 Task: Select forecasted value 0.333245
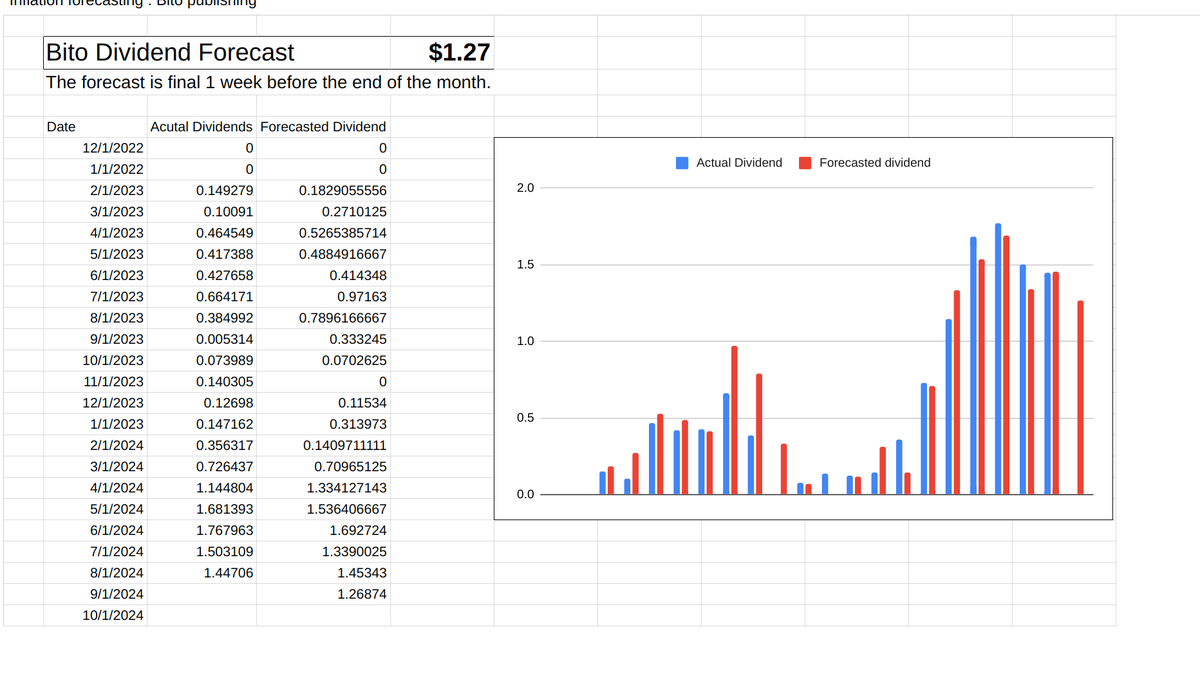coord(323,339)
